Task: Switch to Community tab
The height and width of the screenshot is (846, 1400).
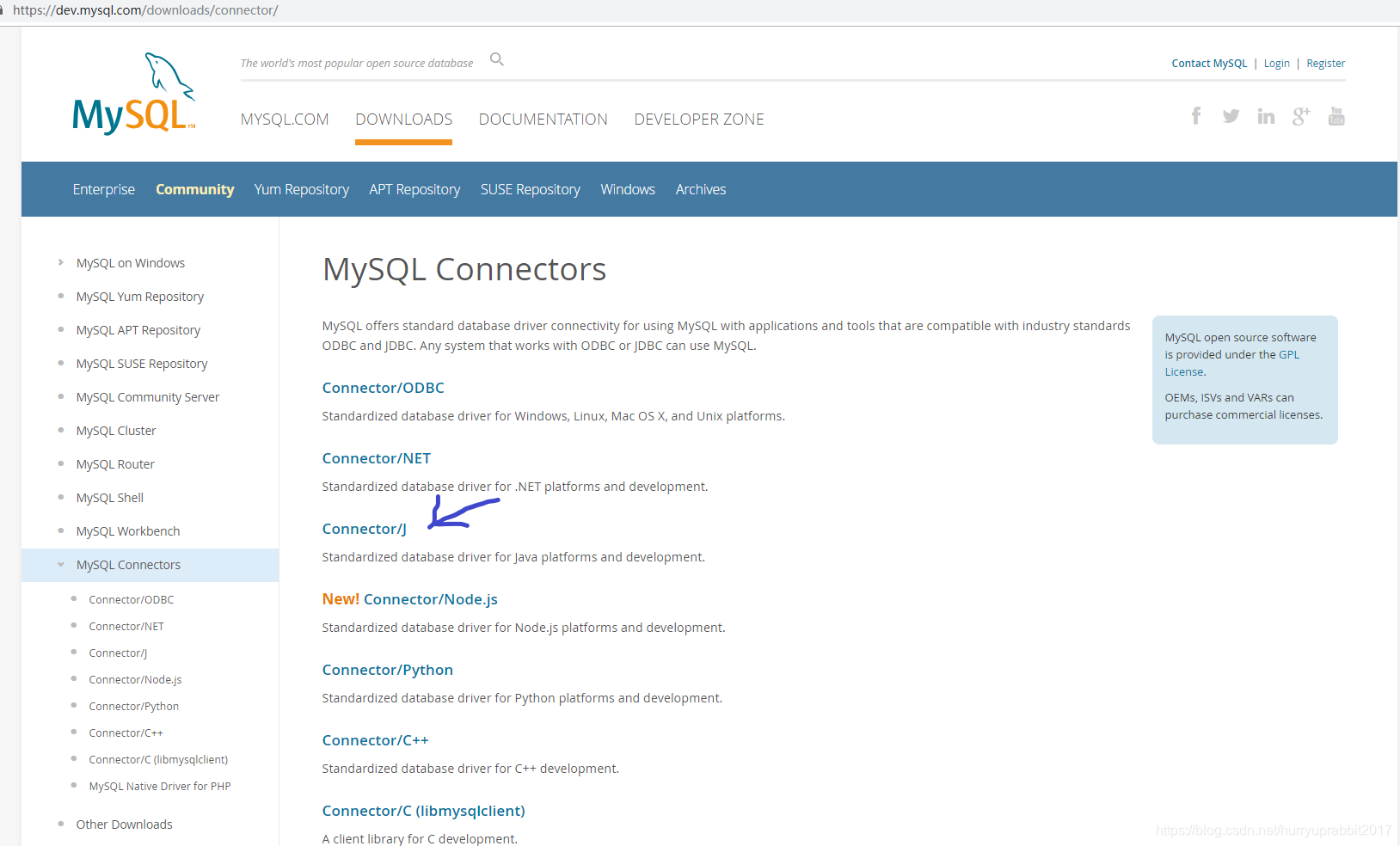Action: [x=194, y=189]
